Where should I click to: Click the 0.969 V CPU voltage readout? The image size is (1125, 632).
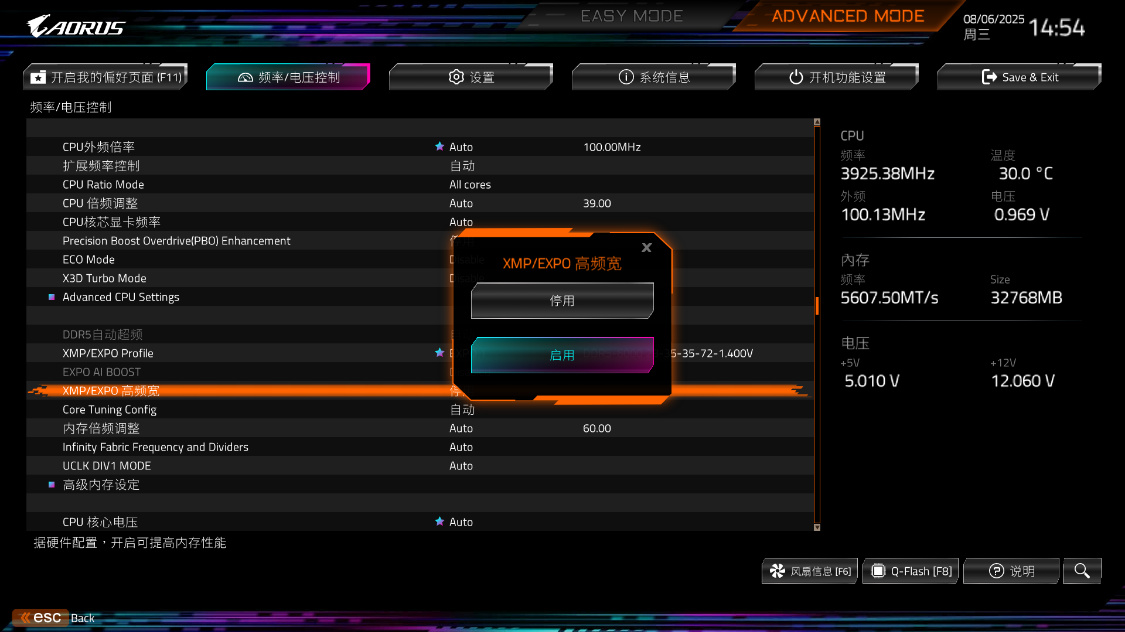coord(1022,214)
